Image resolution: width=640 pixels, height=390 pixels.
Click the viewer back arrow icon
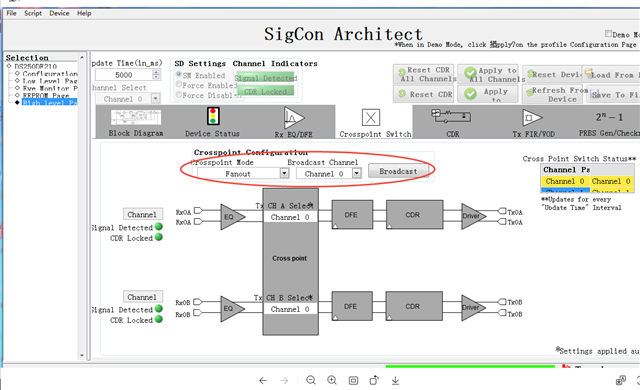pyautogui.click(x=263, y=381)
